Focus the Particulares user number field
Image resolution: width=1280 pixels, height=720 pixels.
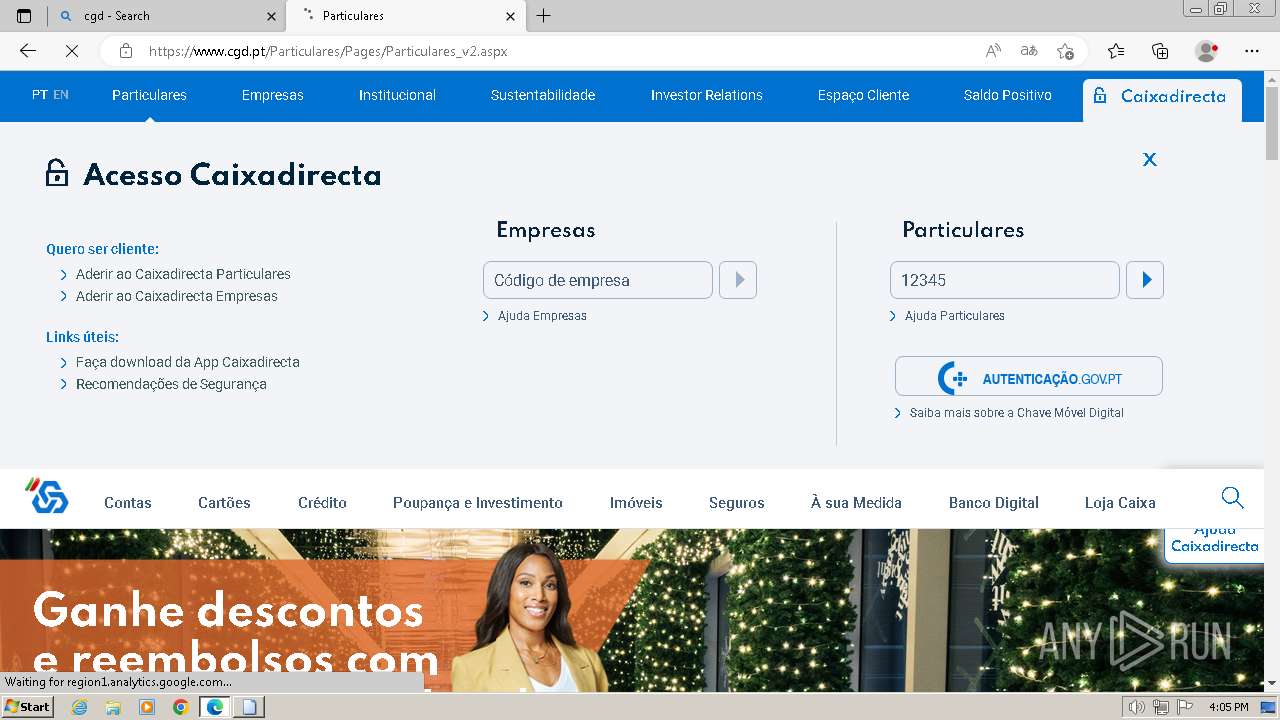[x=1005, y=280]
